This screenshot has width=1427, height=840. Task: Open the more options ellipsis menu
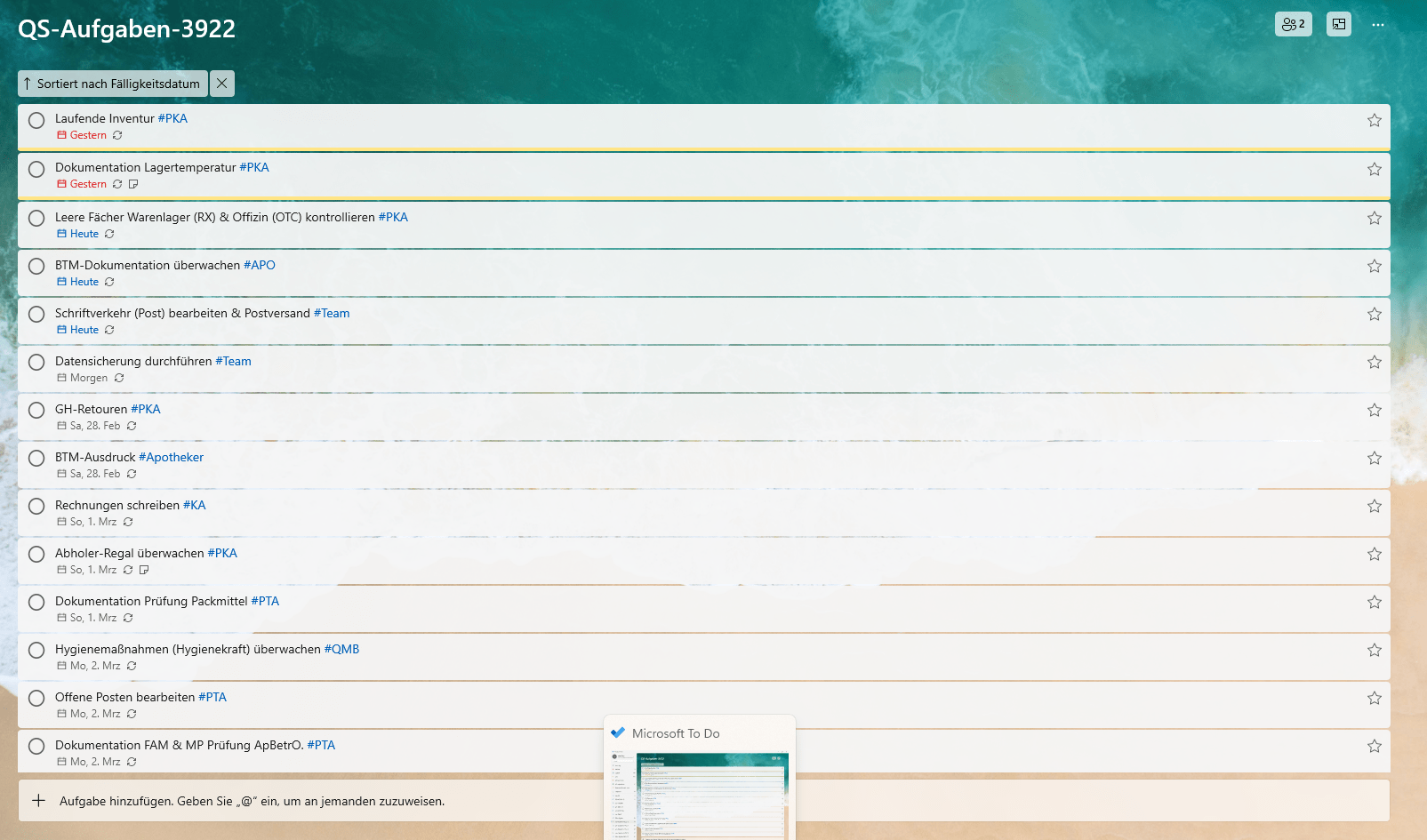point(1377,25)
